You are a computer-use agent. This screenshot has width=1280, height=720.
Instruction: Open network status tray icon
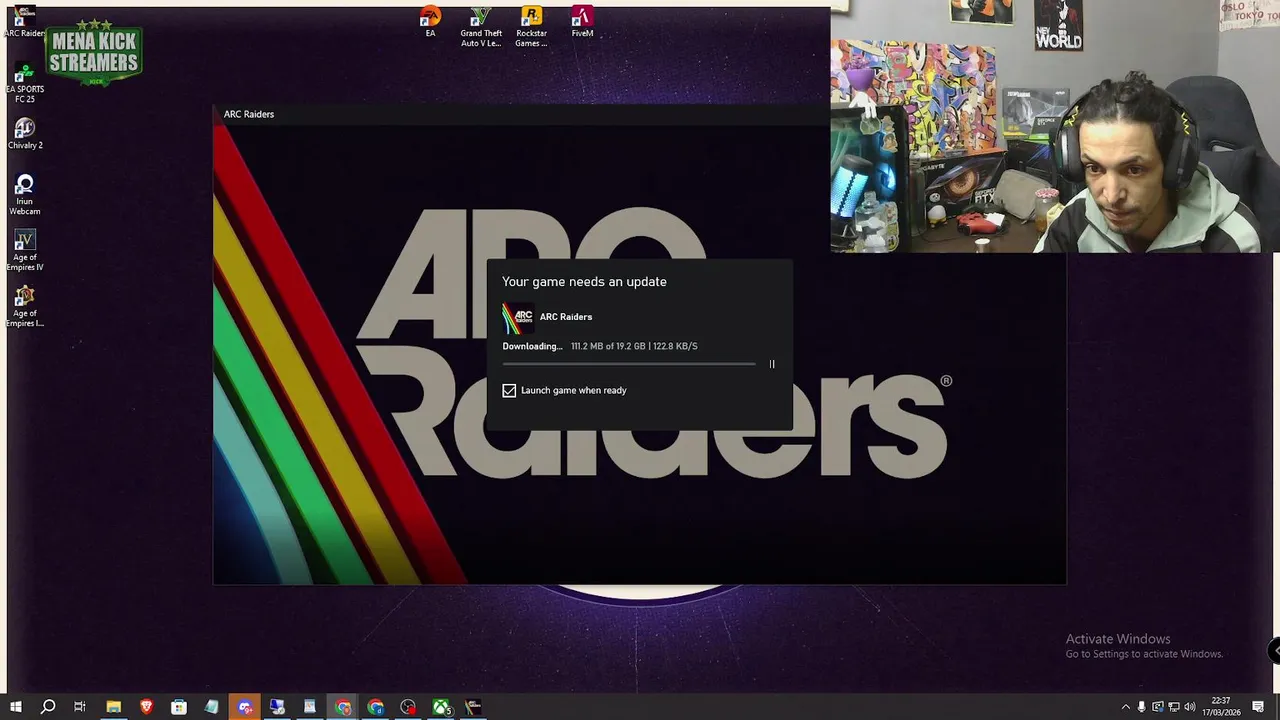tap(1174, 707)
